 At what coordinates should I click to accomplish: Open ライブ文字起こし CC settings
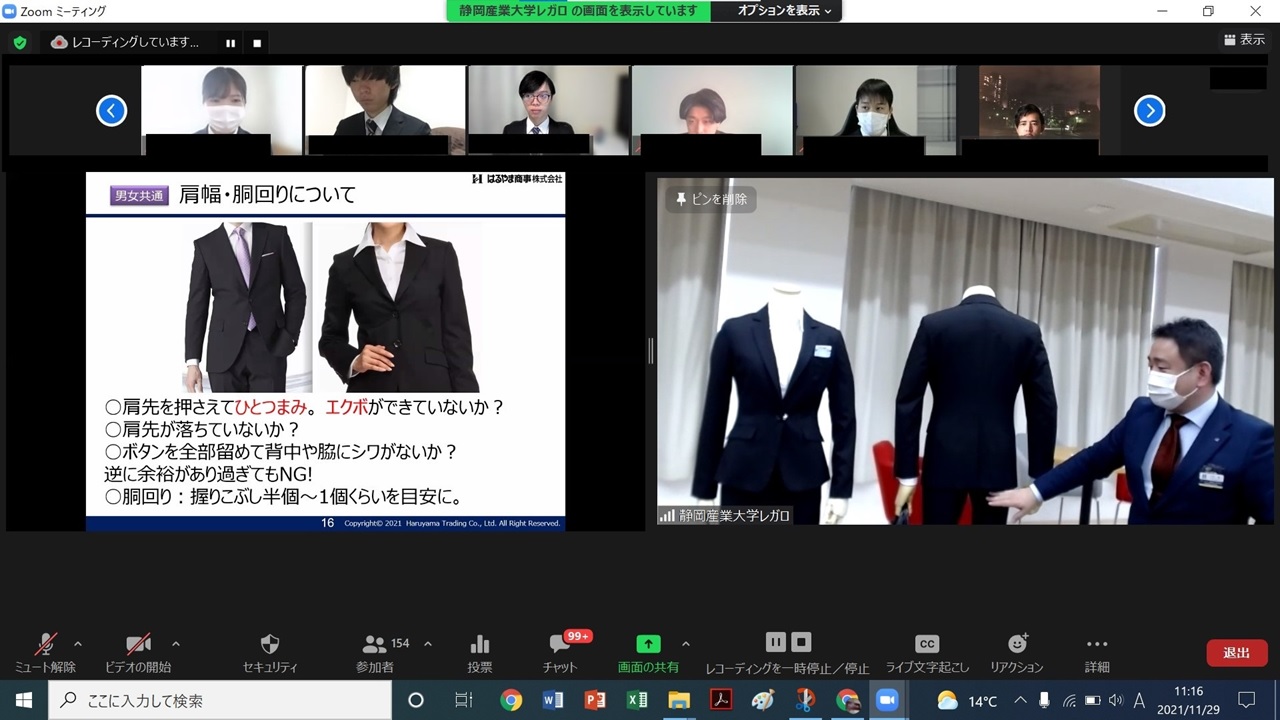pyautogui.click(x=927, y=653)
